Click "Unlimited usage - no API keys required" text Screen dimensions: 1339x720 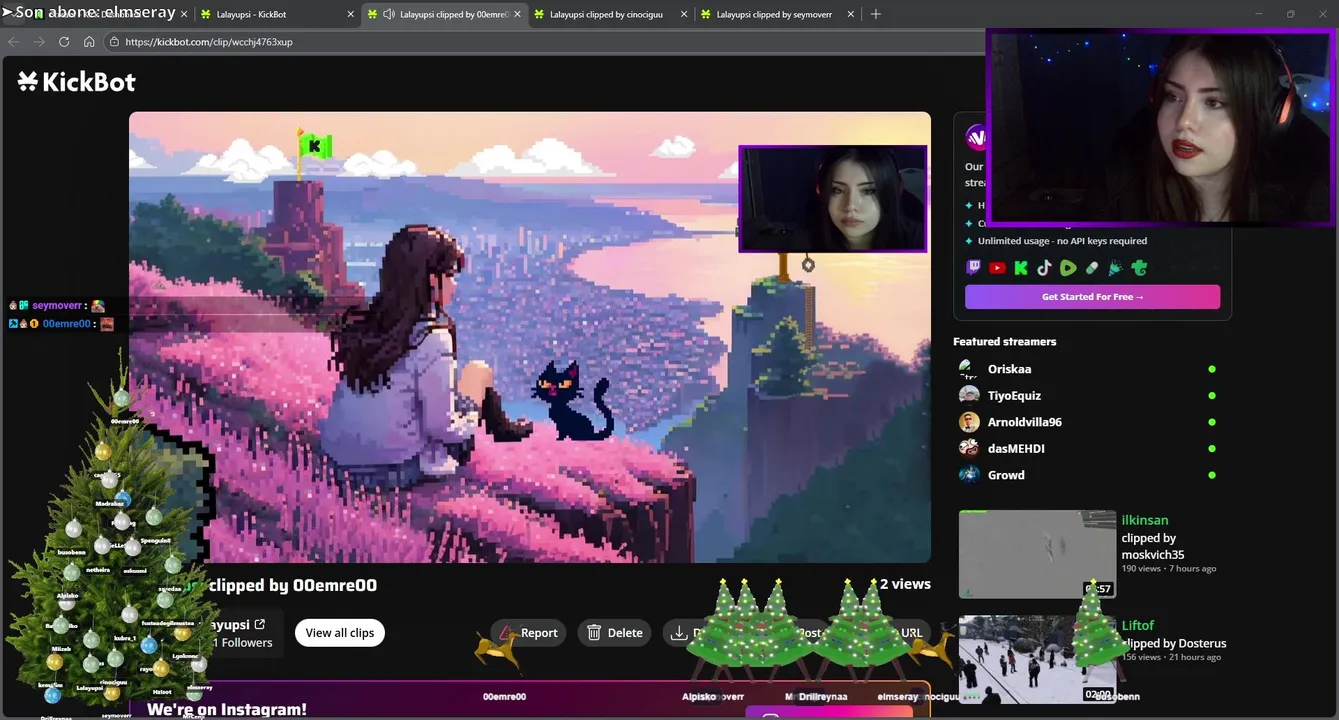(1062, 241)
